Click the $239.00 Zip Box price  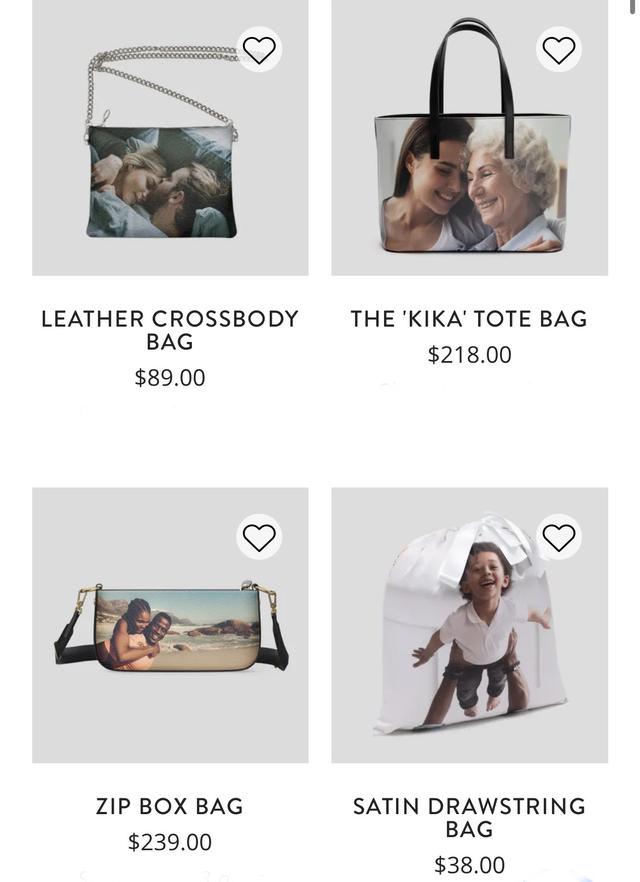click(x=170, y=842)
